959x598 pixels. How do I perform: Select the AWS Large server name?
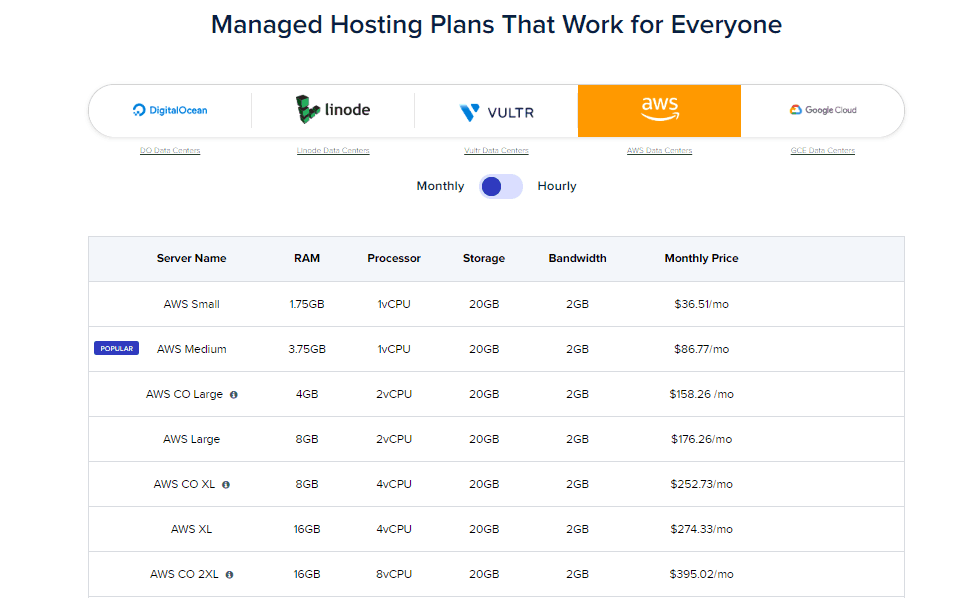click(x=191, y=439)
